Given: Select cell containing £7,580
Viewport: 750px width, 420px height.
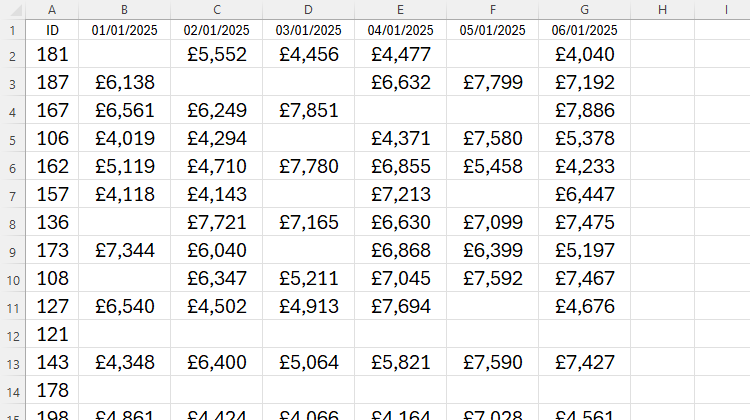Looking at the screenshot, I should pyautogui.click(x=493, y=138).
